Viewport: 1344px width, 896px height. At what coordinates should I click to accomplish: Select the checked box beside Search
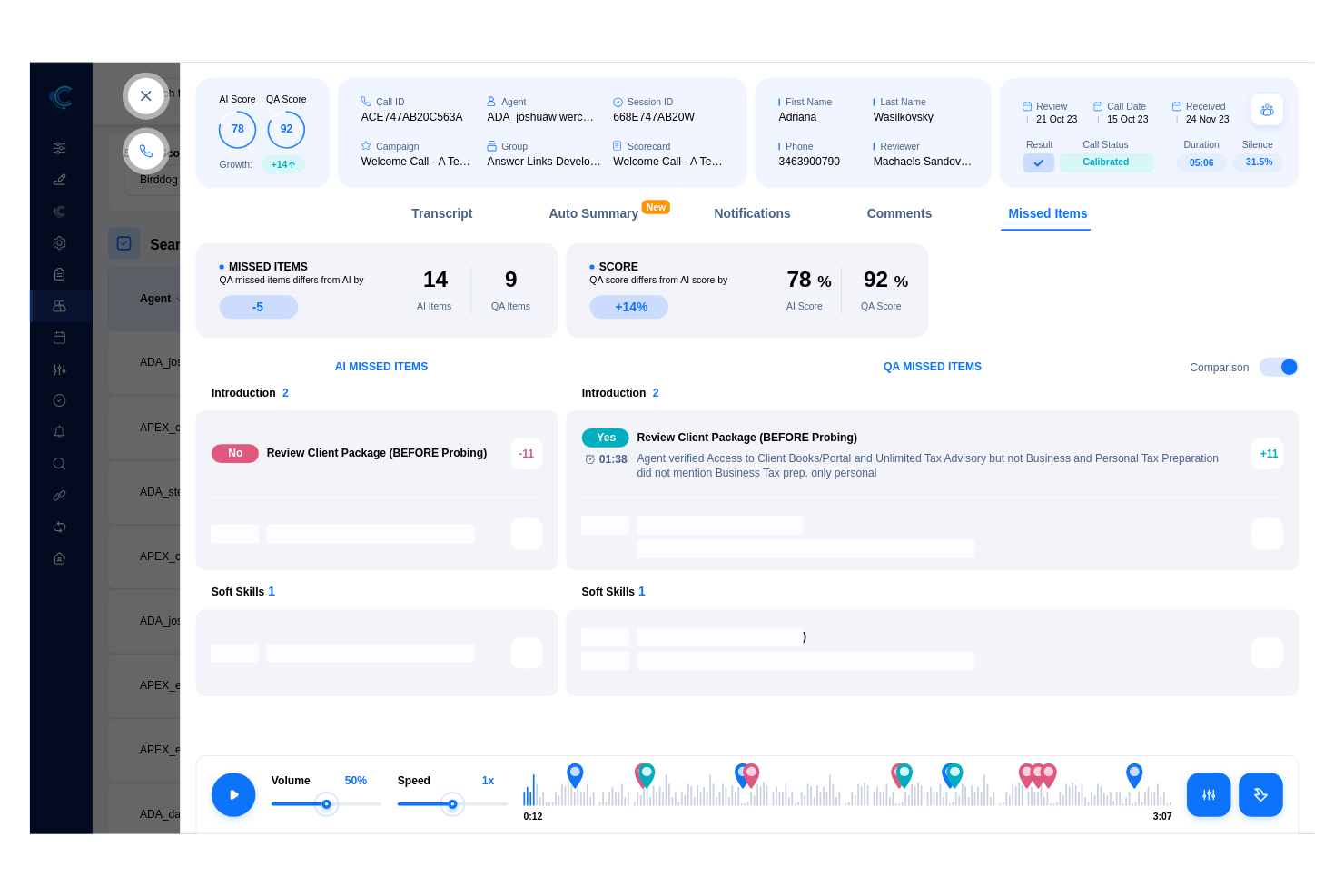pos(124,242)
